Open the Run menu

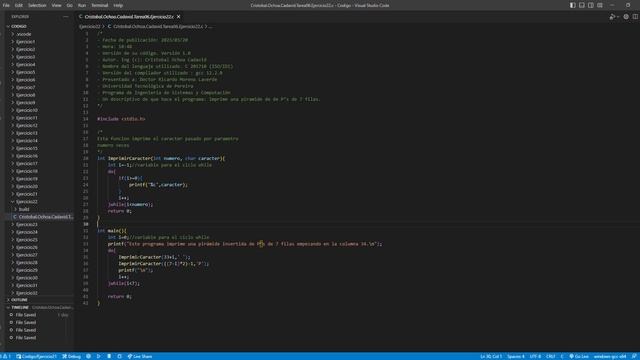pos(82,5)
